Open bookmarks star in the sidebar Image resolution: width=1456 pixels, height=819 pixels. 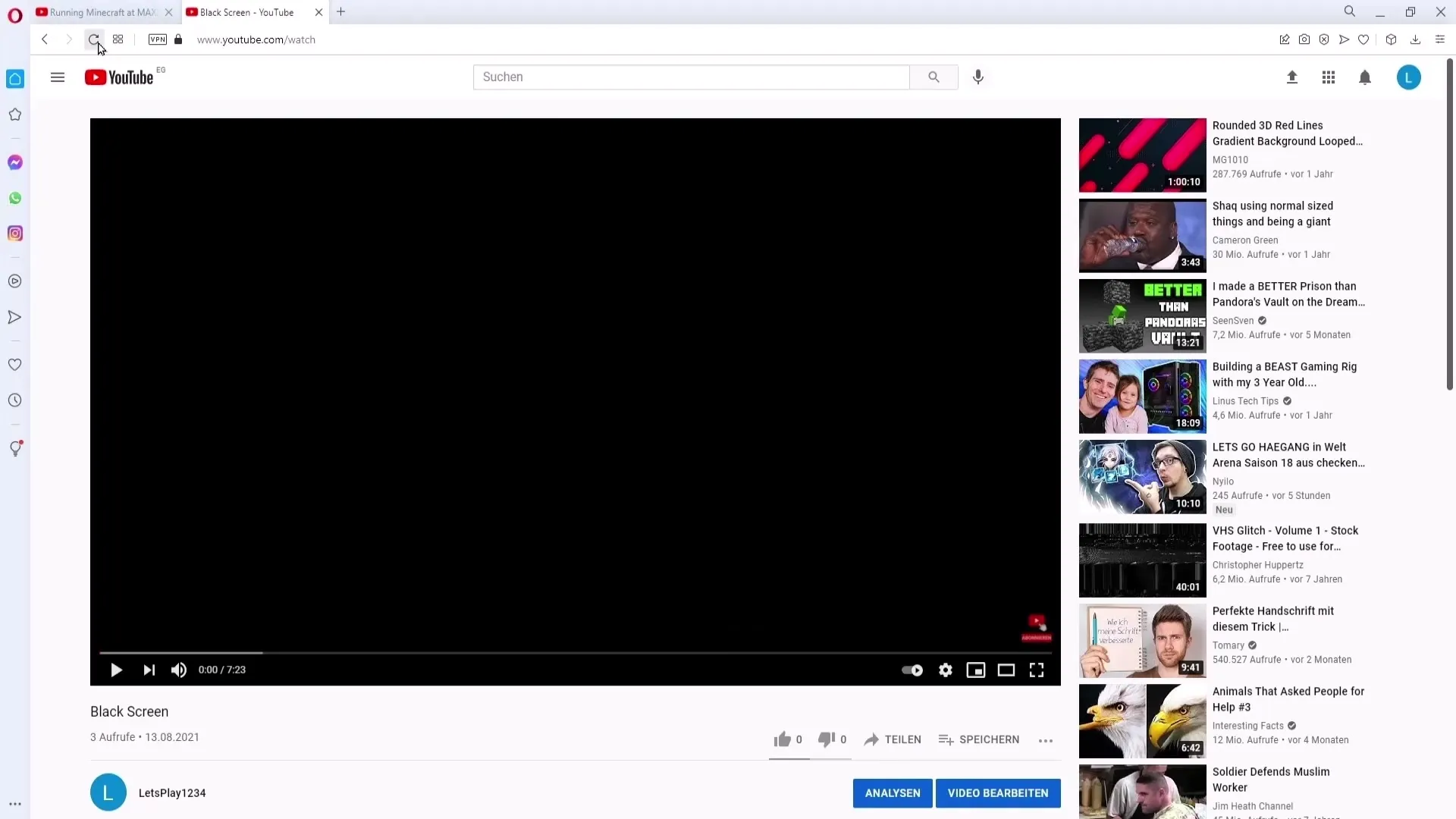15,115
